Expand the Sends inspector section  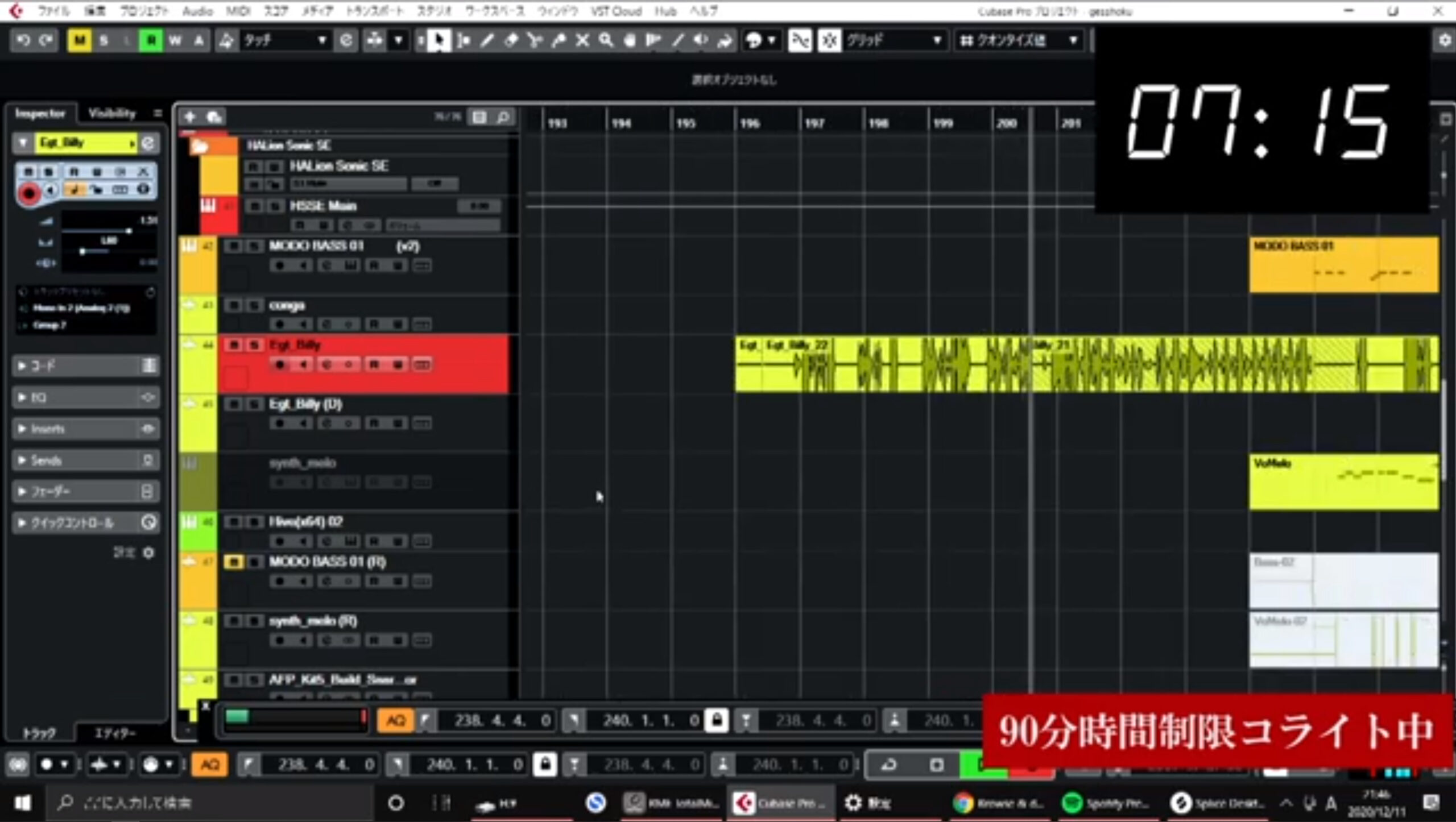[85, 460]
